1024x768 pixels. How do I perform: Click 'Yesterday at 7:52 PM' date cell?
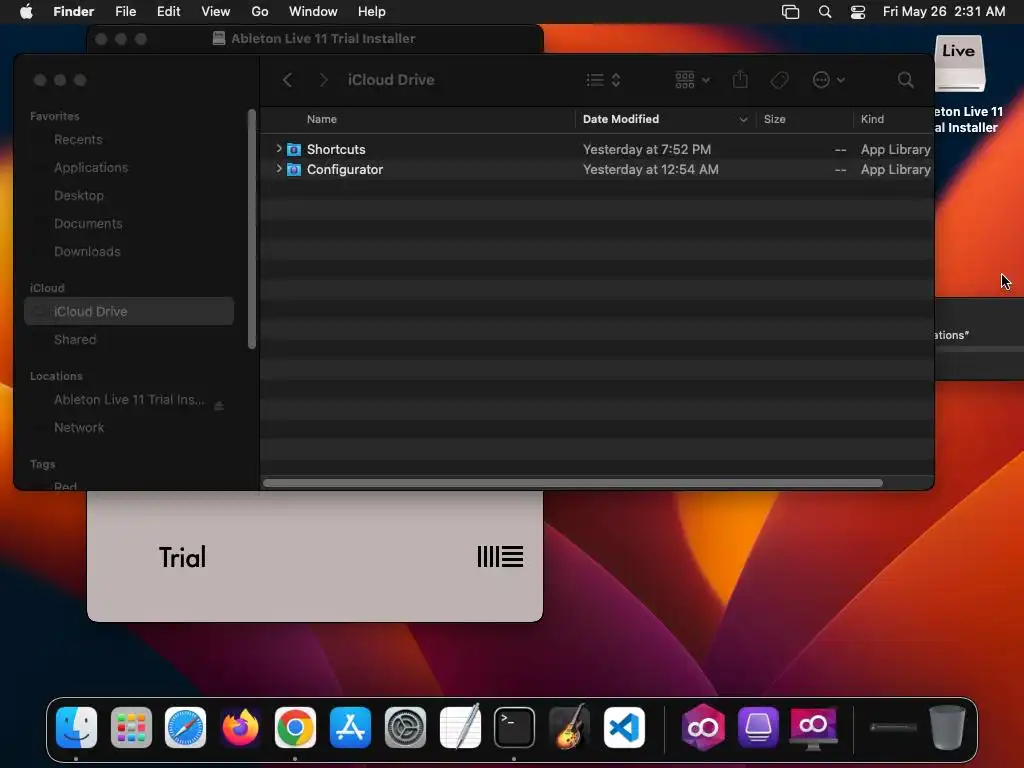(647, 149)
